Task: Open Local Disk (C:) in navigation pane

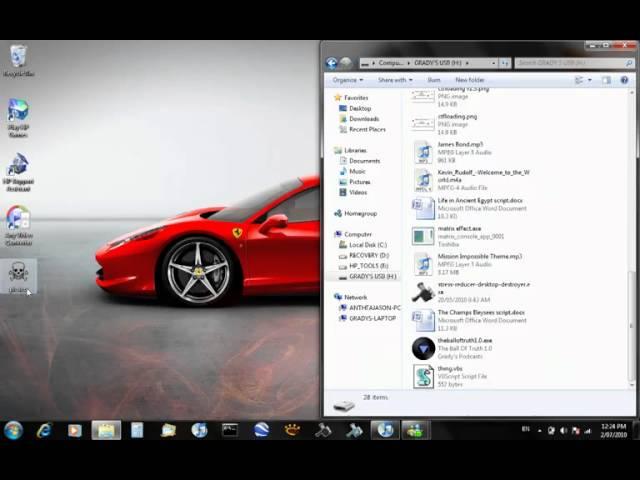Action: click(367, 245)
